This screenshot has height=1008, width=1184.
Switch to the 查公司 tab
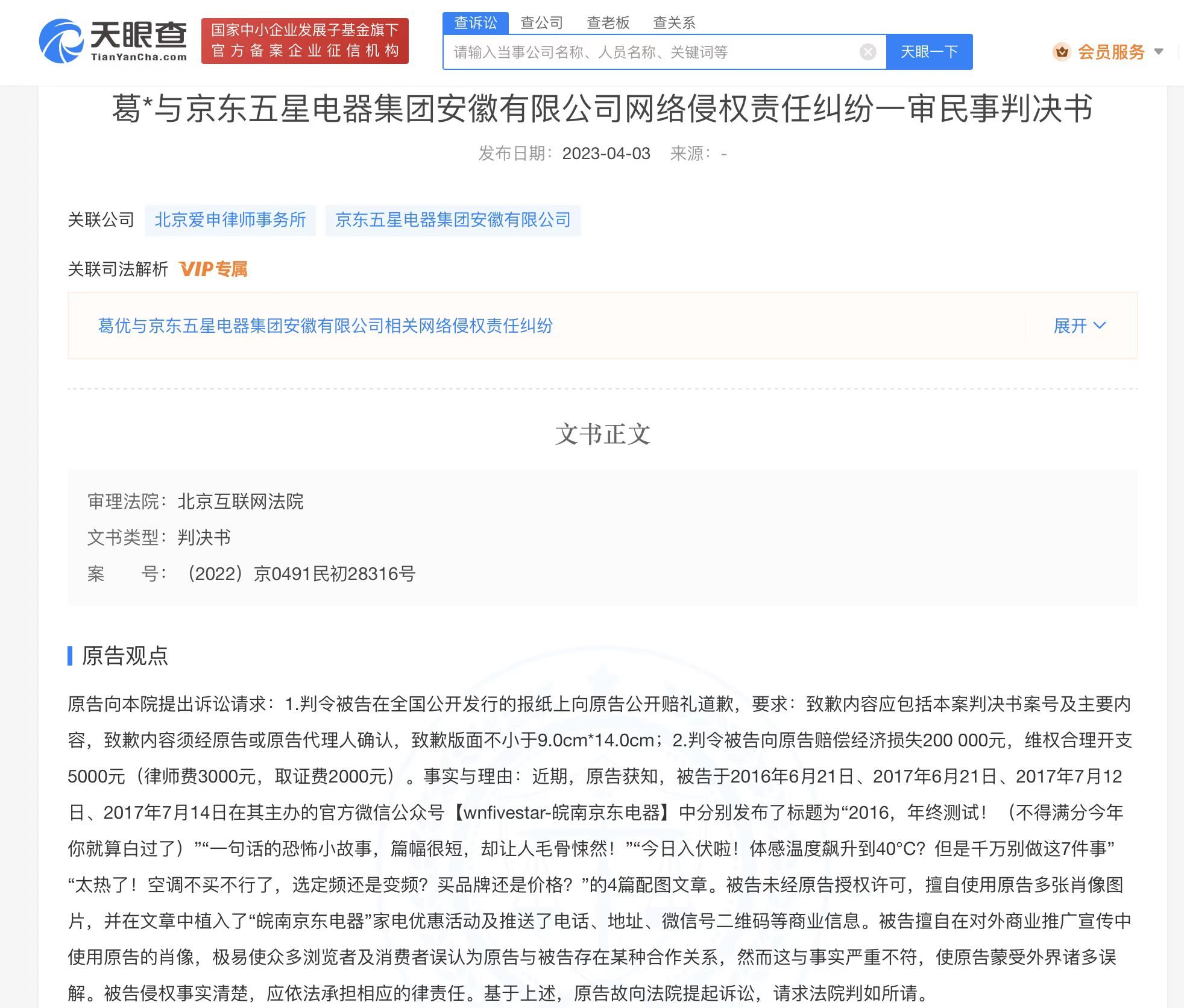point(541,22)
